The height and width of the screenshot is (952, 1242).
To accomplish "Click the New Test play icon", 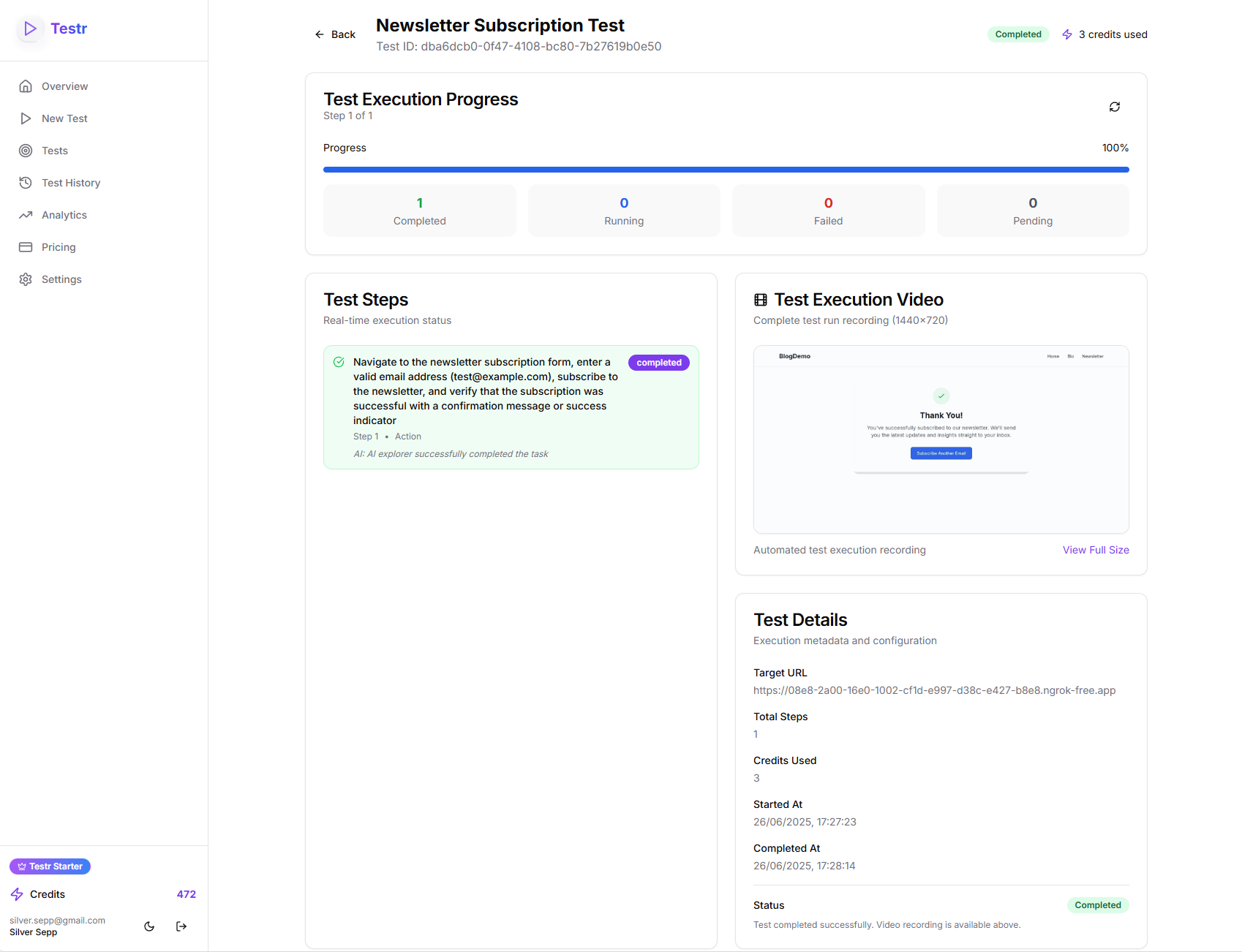I will click(26, 118).
